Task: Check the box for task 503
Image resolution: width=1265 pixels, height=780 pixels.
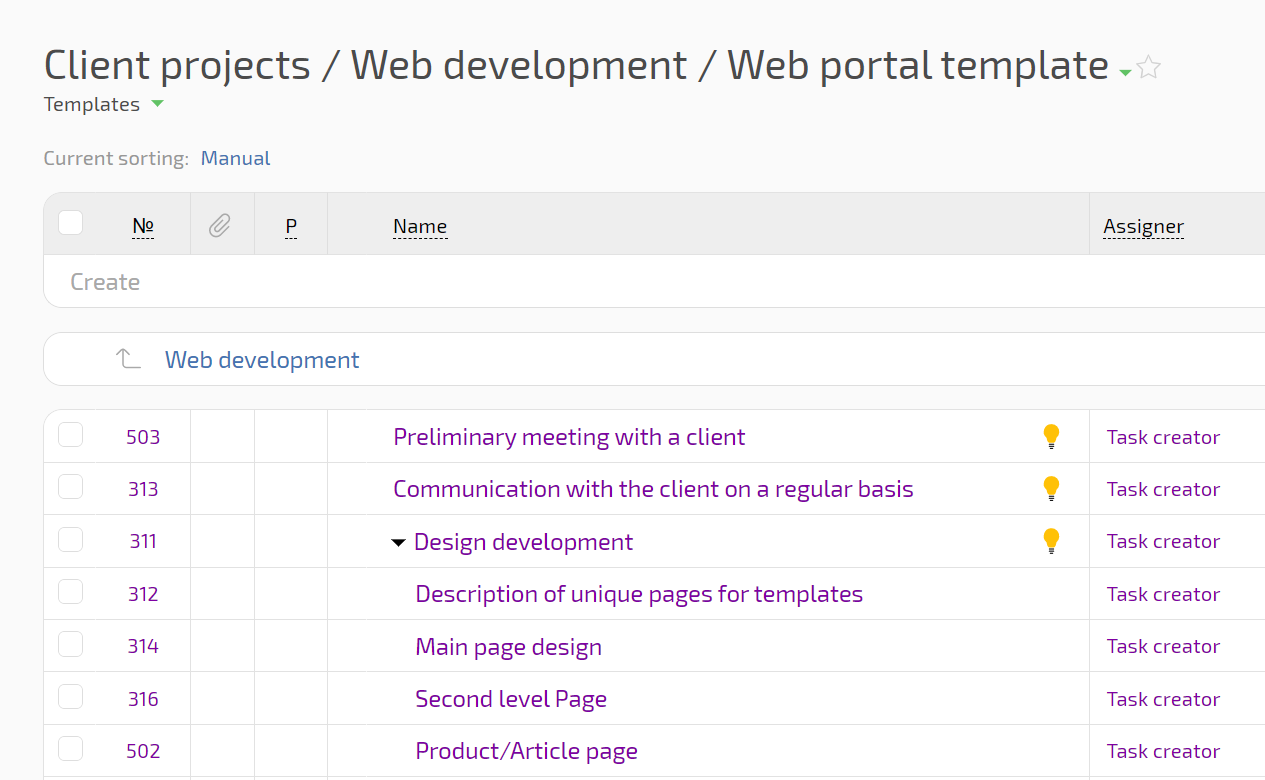Action: [x=70, y=435]
